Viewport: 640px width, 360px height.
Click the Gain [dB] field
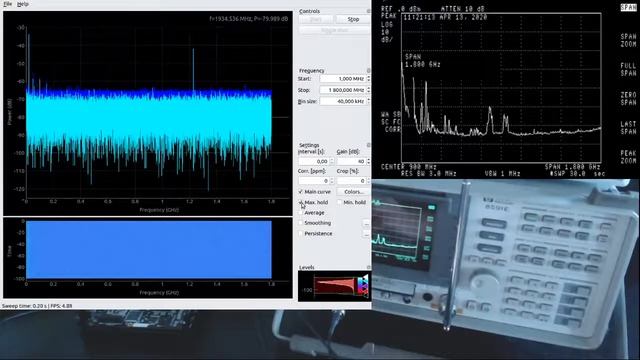pyautogui.click(x=351, y=162)
